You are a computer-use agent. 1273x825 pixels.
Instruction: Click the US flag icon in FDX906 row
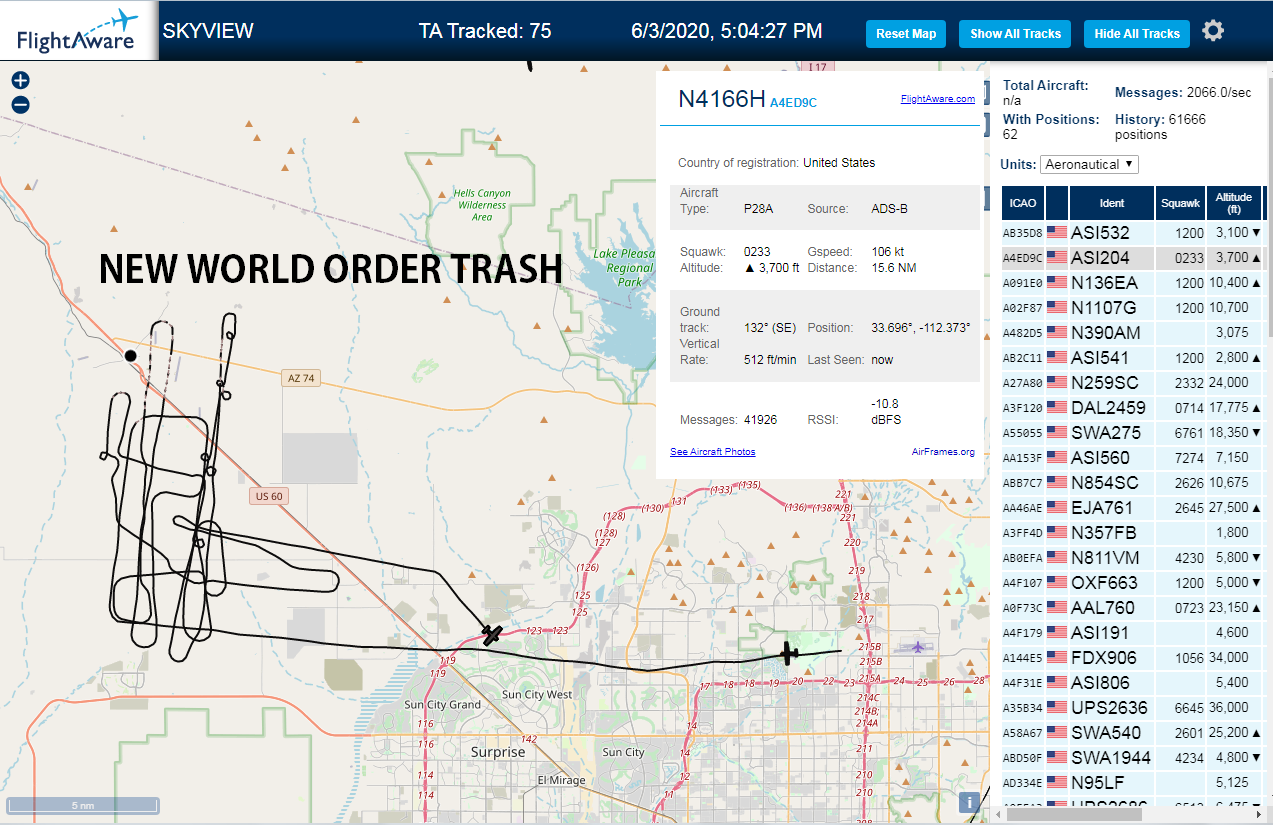point(1056,658)
